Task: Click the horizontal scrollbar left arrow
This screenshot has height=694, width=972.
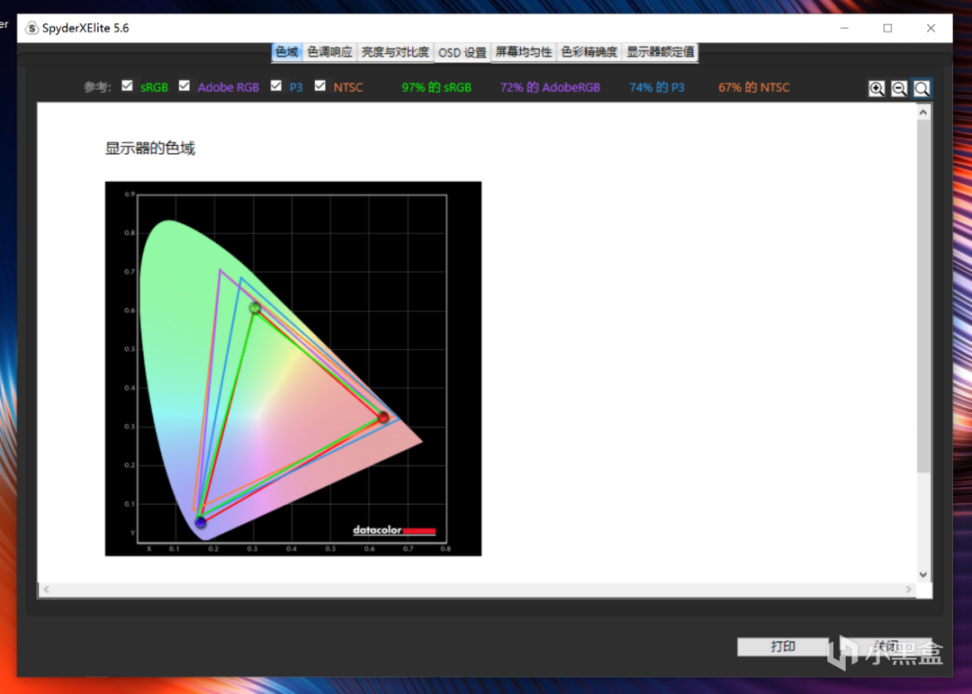Action: pos(46,589)
